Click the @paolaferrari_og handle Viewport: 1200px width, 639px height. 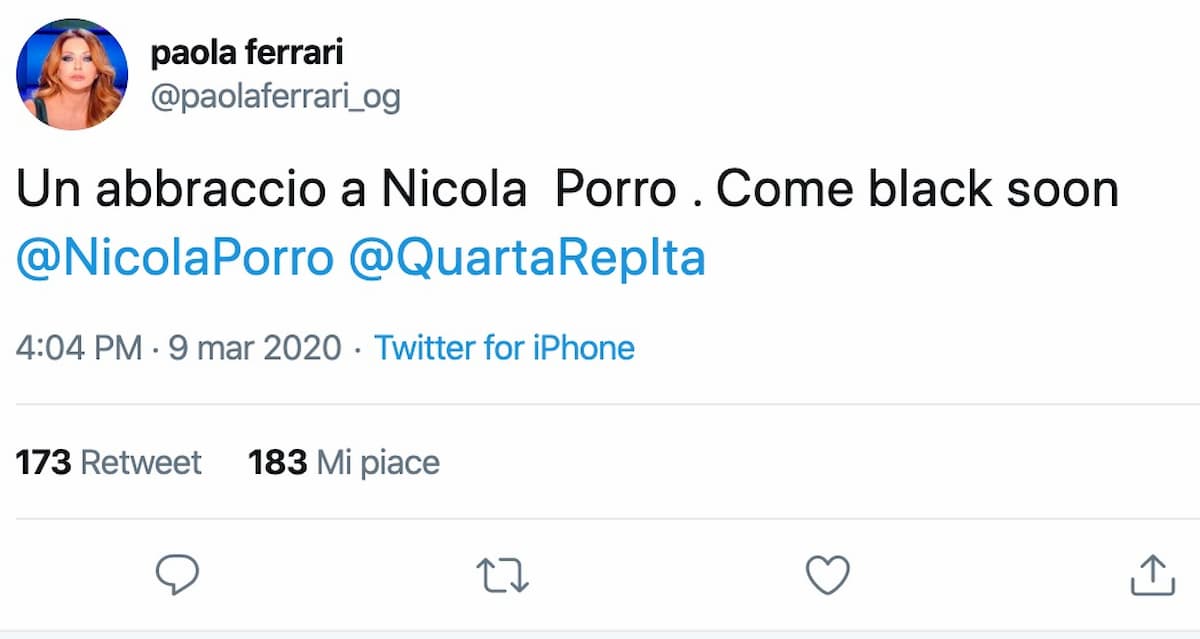coord(275,96)
